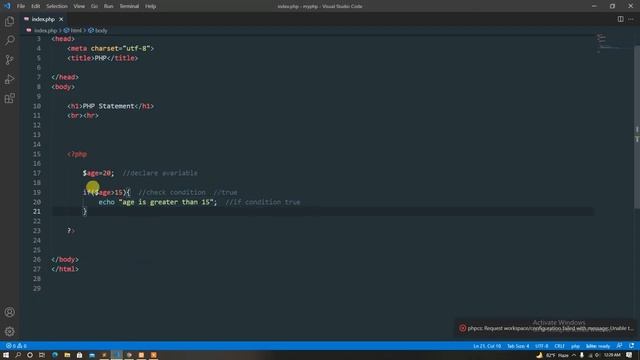640x360 pixels.
Task: Click the meta charset line
Action: click(111, 48)
